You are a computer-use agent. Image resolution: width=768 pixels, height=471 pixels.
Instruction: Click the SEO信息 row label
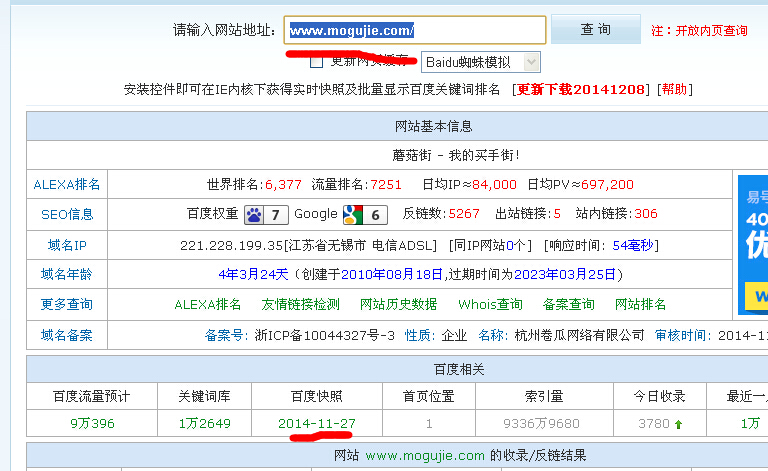pyautogui.click(x=67, y=214)
